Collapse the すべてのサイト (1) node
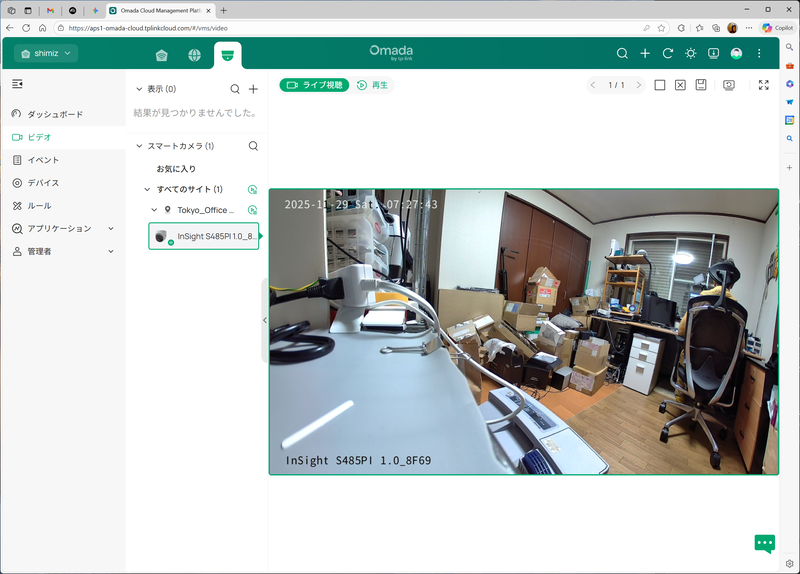This screenshot has height=574, width=800. [147, 189]
